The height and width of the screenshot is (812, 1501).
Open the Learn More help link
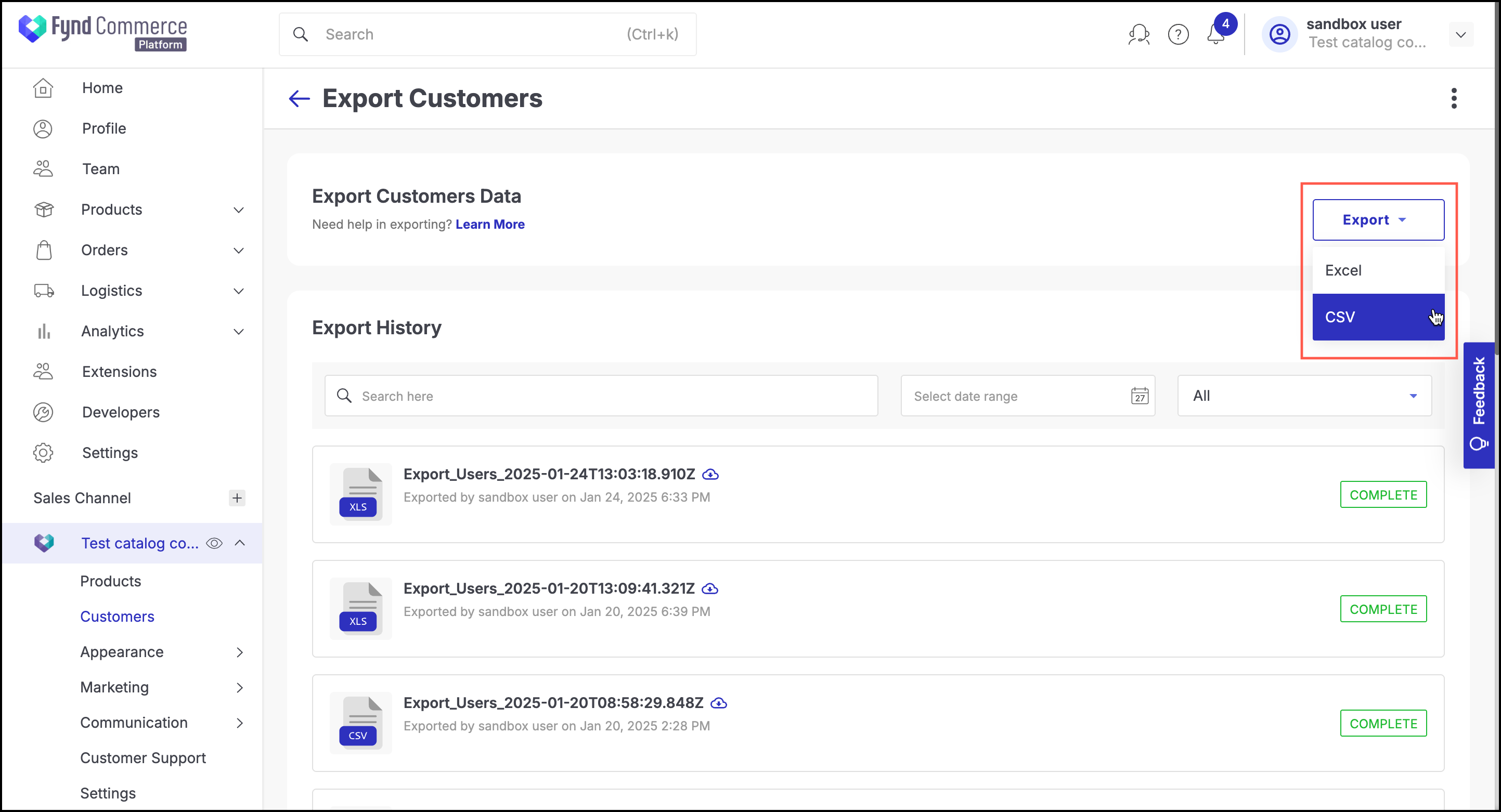(490, 225)
